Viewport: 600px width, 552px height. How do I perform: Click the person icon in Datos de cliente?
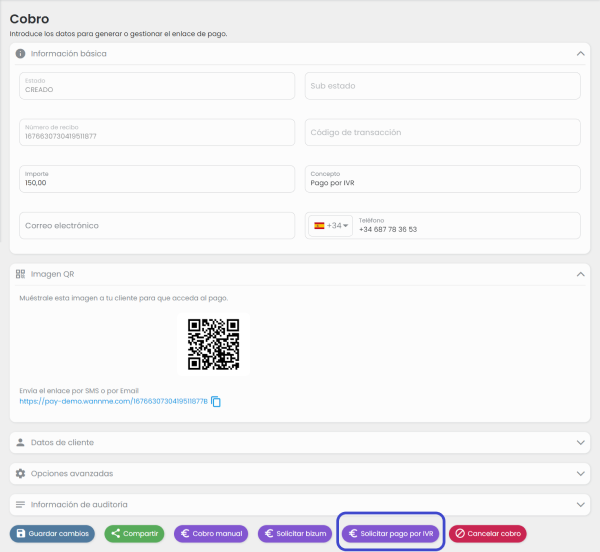(20, 442)
